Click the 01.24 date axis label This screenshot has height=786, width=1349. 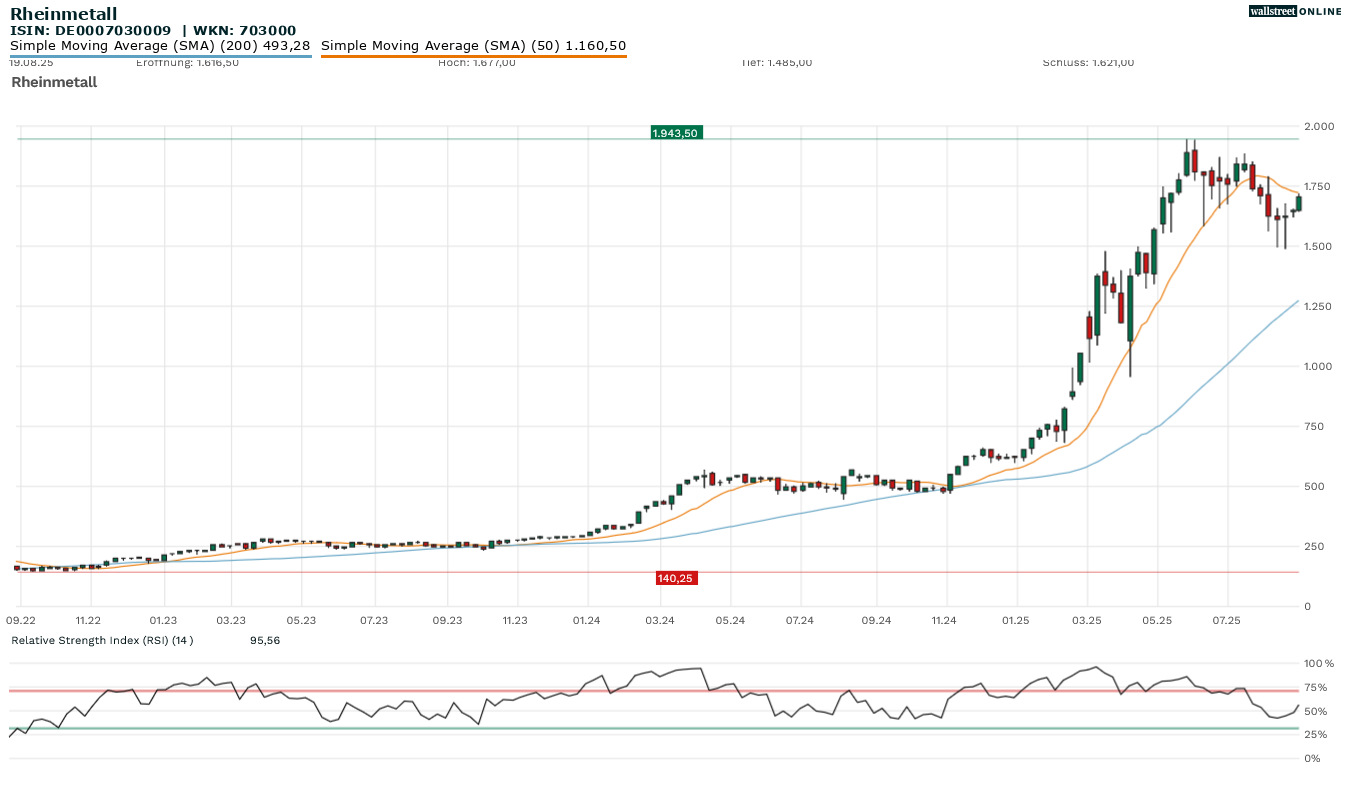click(587, 620)
